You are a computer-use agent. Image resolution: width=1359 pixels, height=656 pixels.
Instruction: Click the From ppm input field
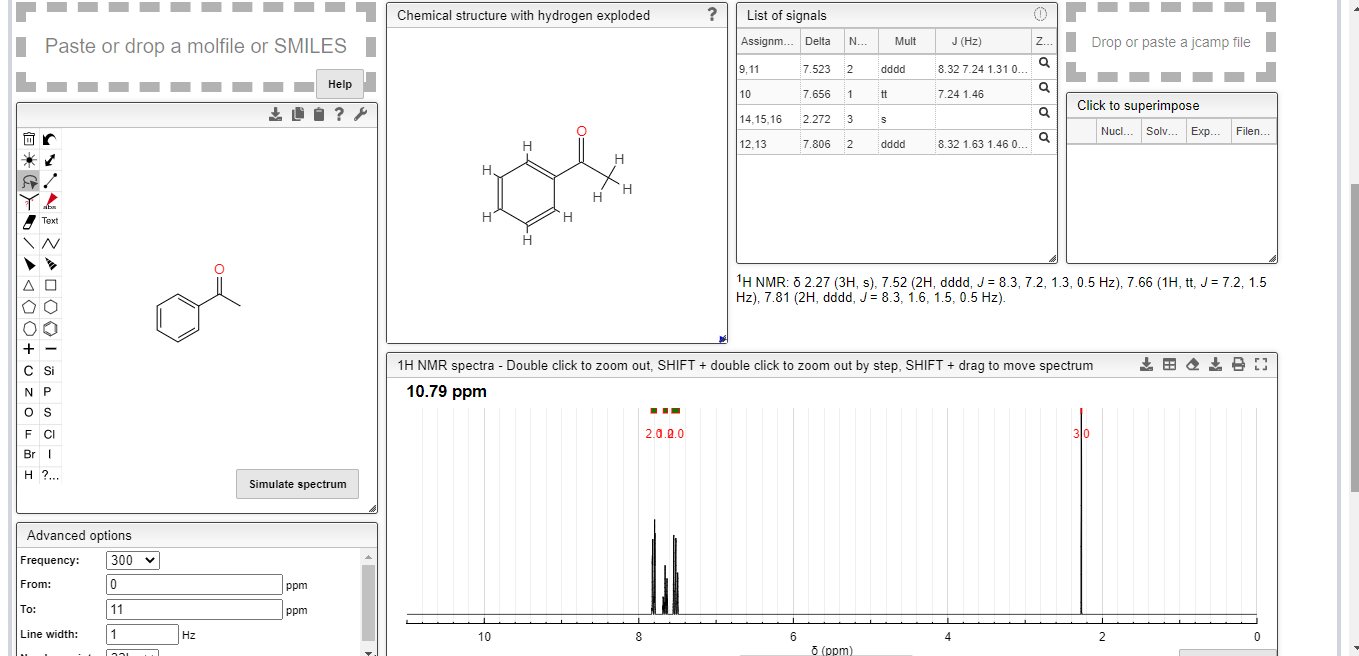tap(193, 584)
